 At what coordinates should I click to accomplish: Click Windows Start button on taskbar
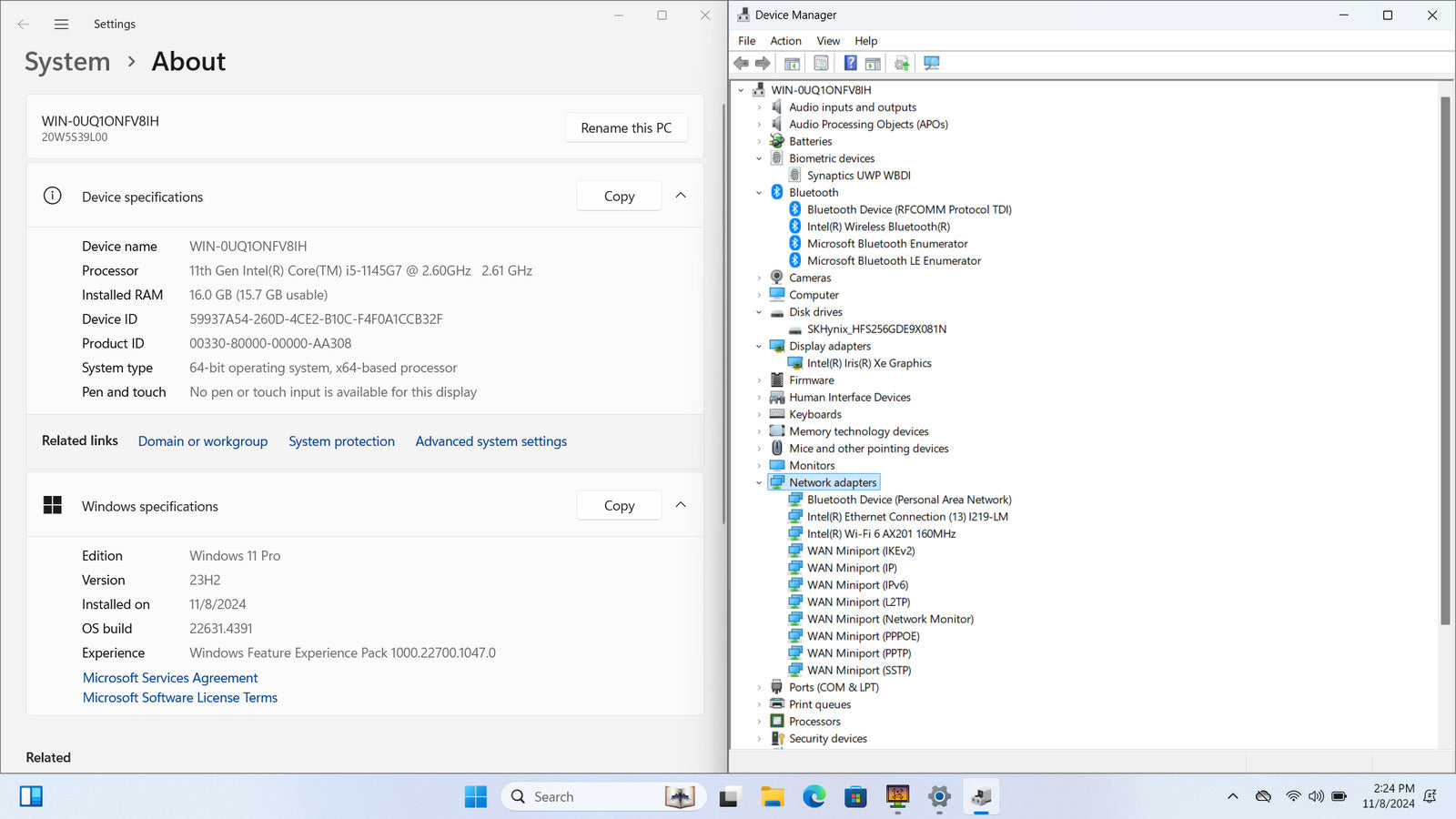tap(475, 796)
